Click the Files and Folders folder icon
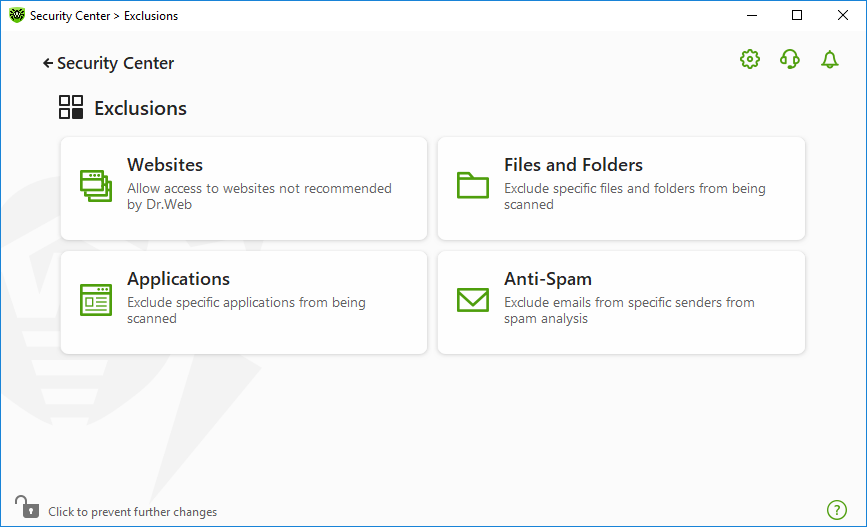 click(473, 185)
